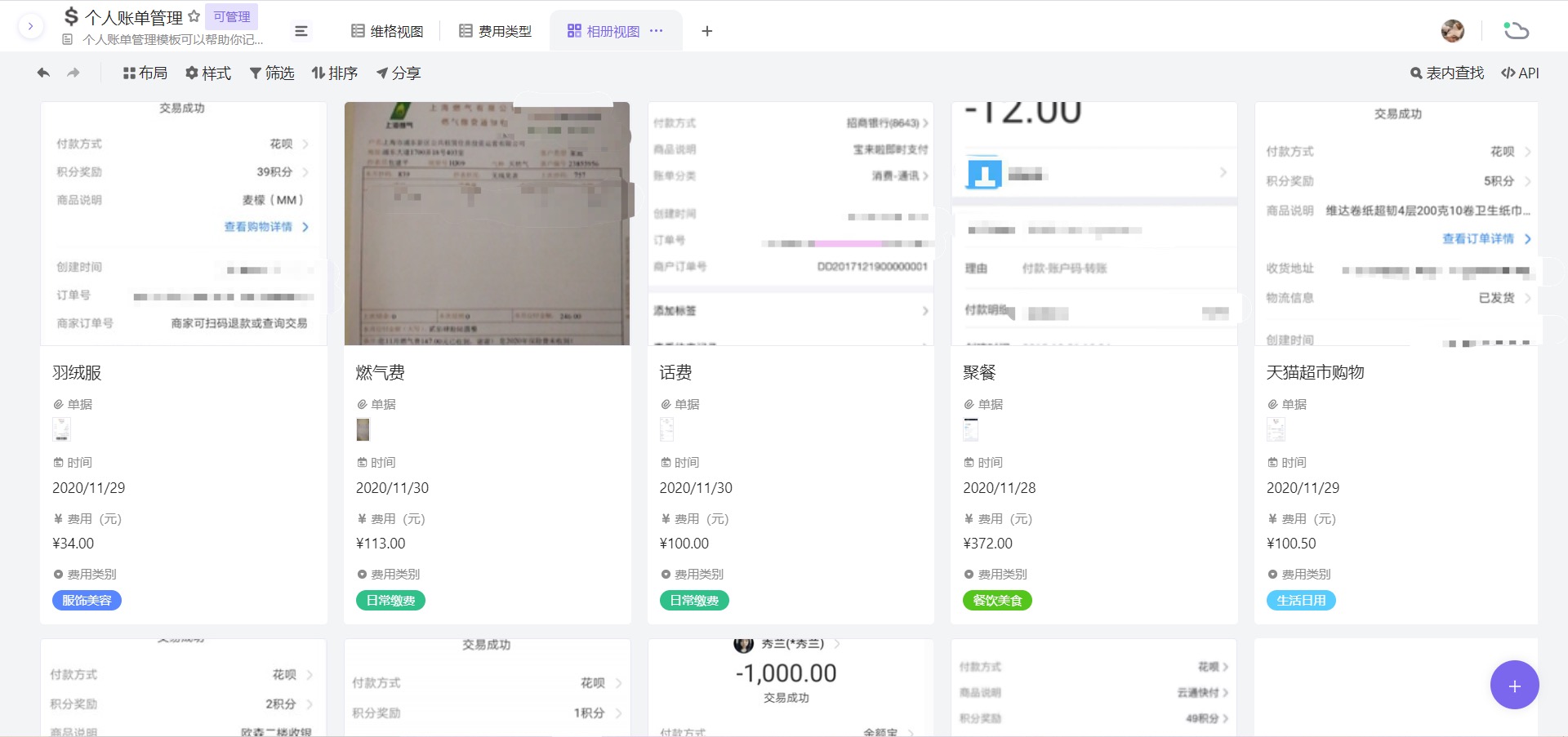The width and height of the screenshot is (1568, 737).
Task: Click the dollar sign table icon
Action: 71,16
